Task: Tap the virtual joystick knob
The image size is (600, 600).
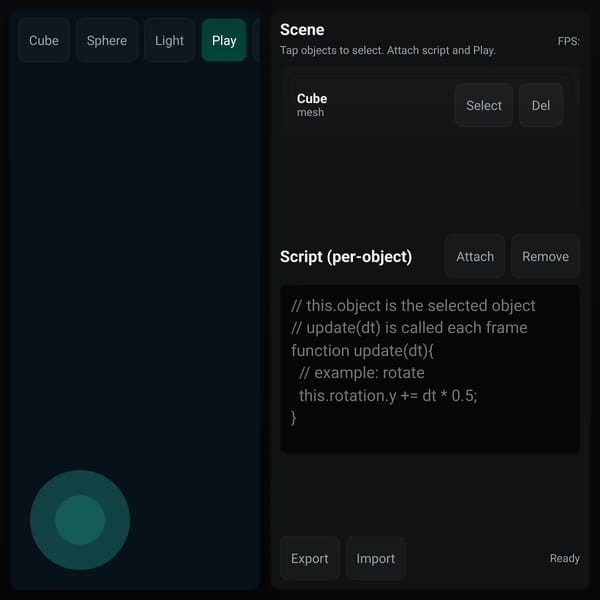Action: tap(80, 520)
